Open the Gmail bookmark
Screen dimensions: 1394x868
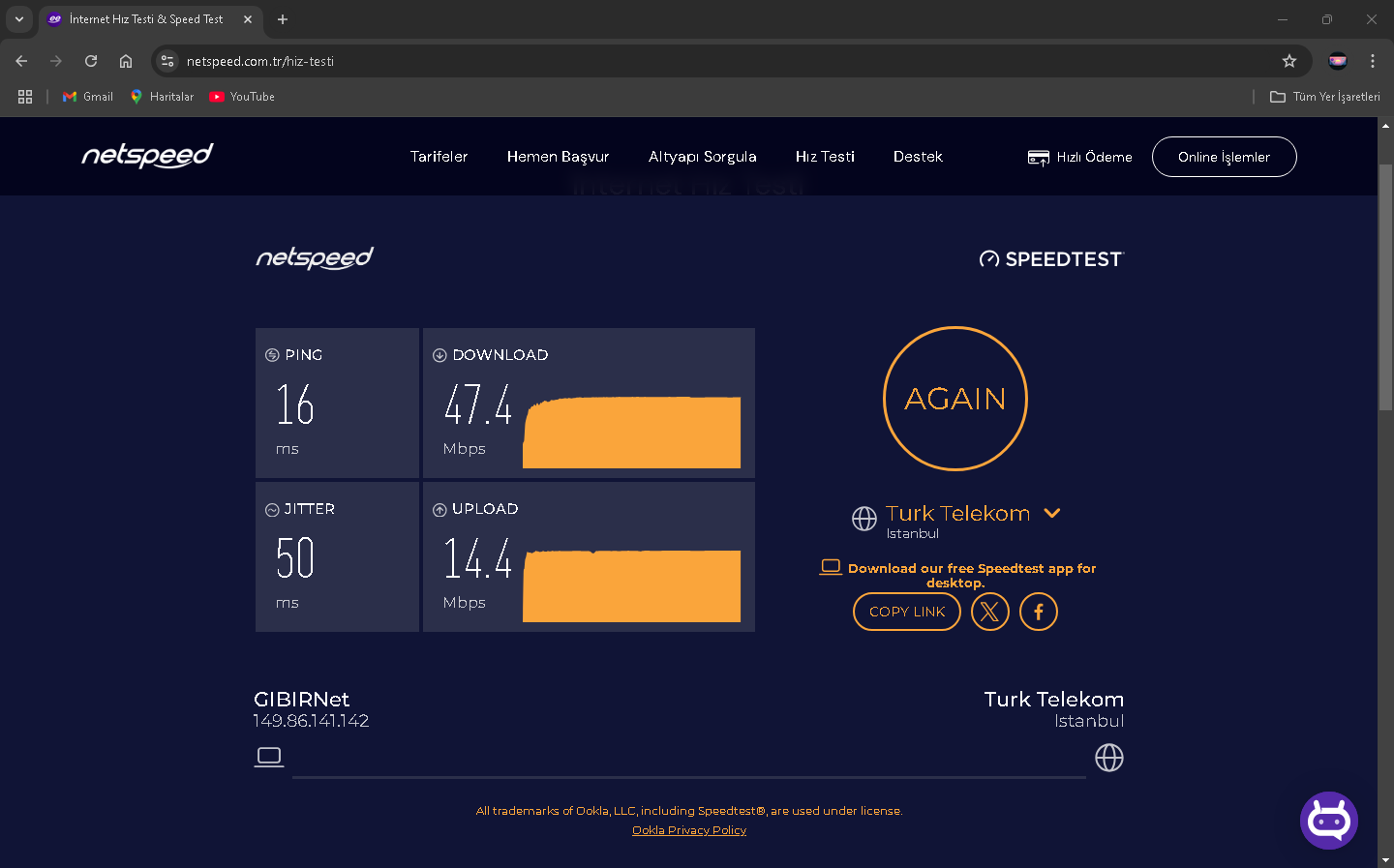click(87, 97)
